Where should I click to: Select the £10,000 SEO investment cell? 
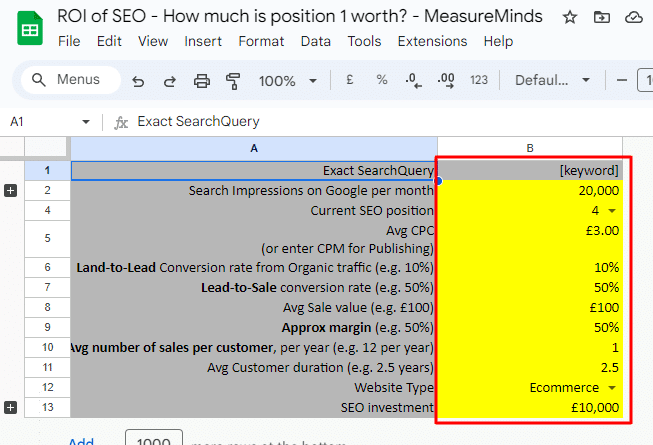[x=530, y=408]
